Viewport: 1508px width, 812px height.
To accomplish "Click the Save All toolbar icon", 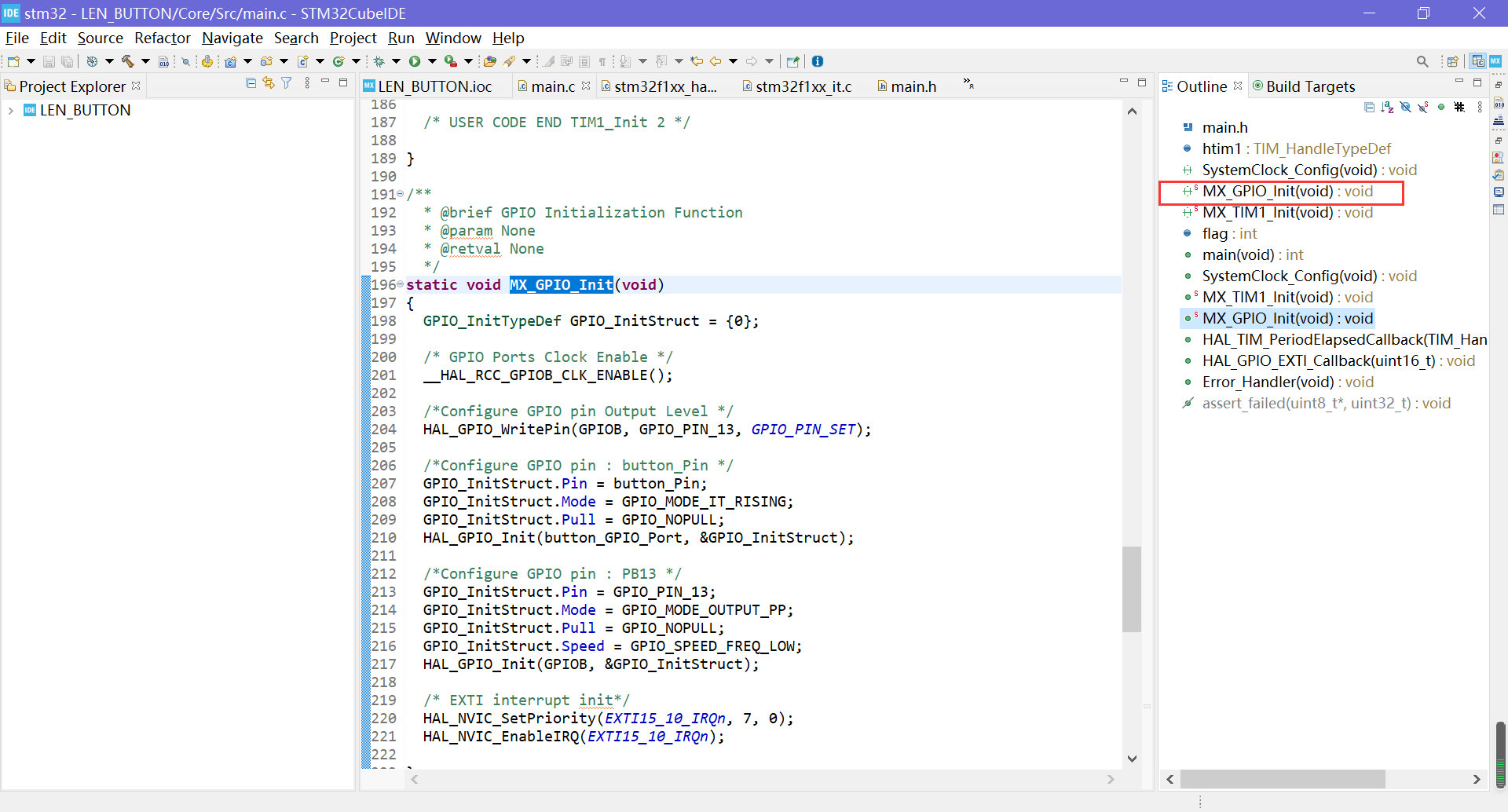I will point(68,61).
